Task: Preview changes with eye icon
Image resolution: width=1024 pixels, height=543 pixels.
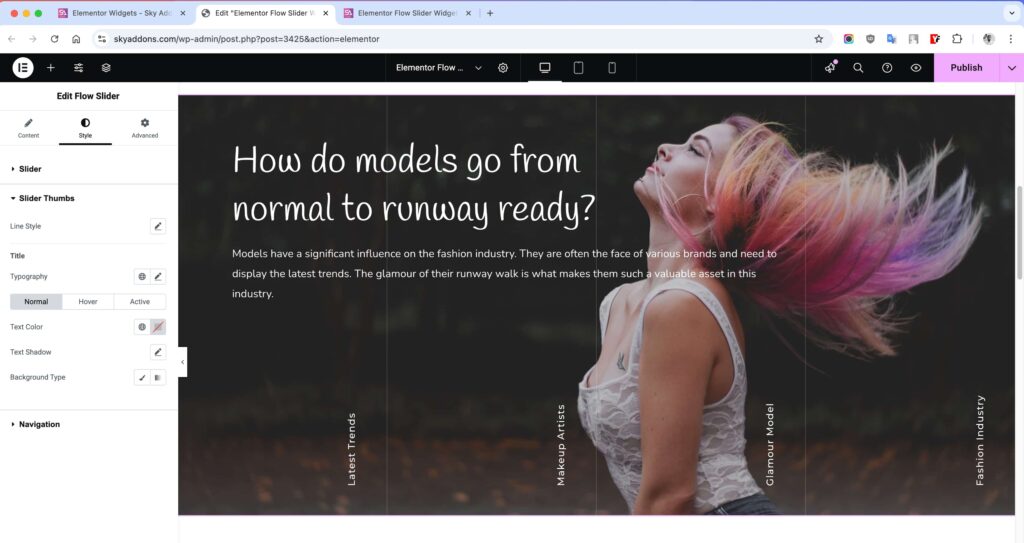Action: click(x=916, y=67)
